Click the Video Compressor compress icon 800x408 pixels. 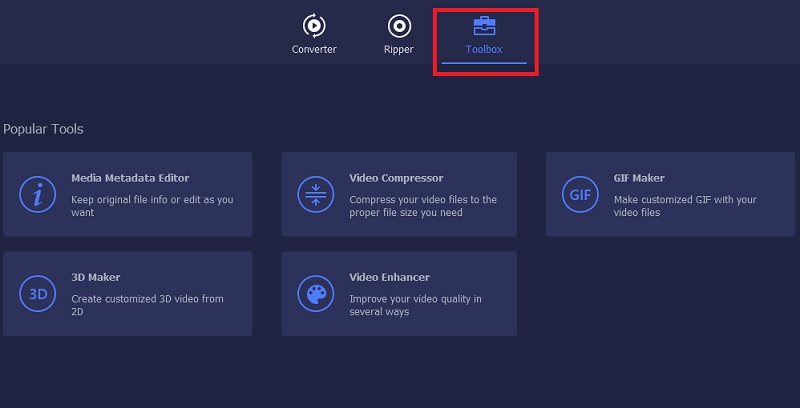tap(315, 194)
